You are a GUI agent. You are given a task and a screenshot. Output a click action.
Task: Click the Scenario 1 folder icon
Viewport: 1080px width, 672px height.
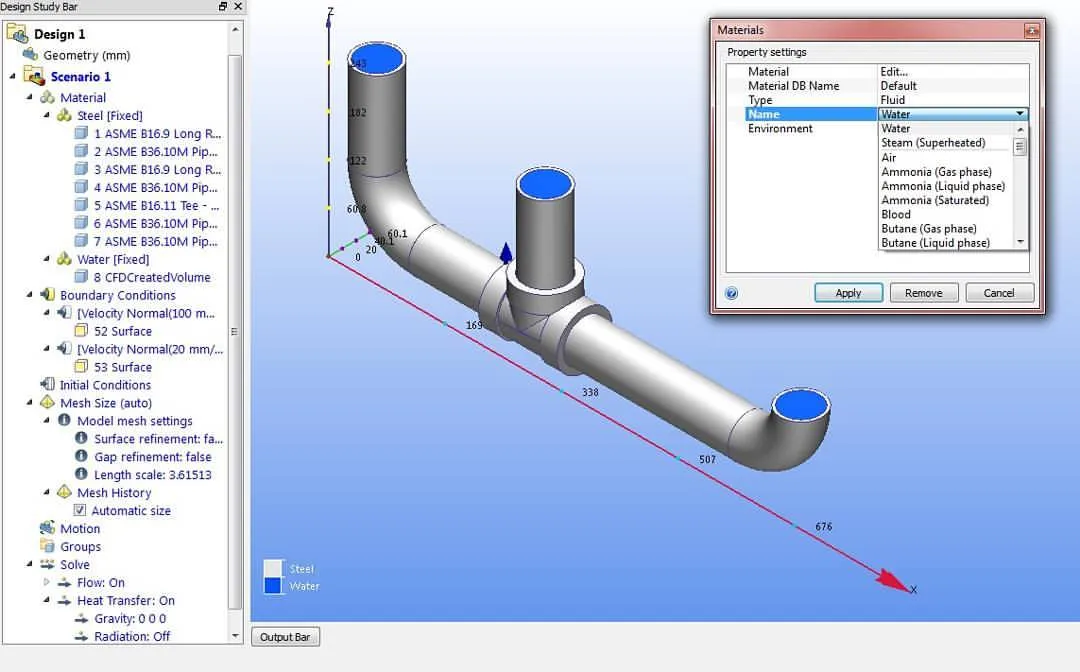(36, 76)
